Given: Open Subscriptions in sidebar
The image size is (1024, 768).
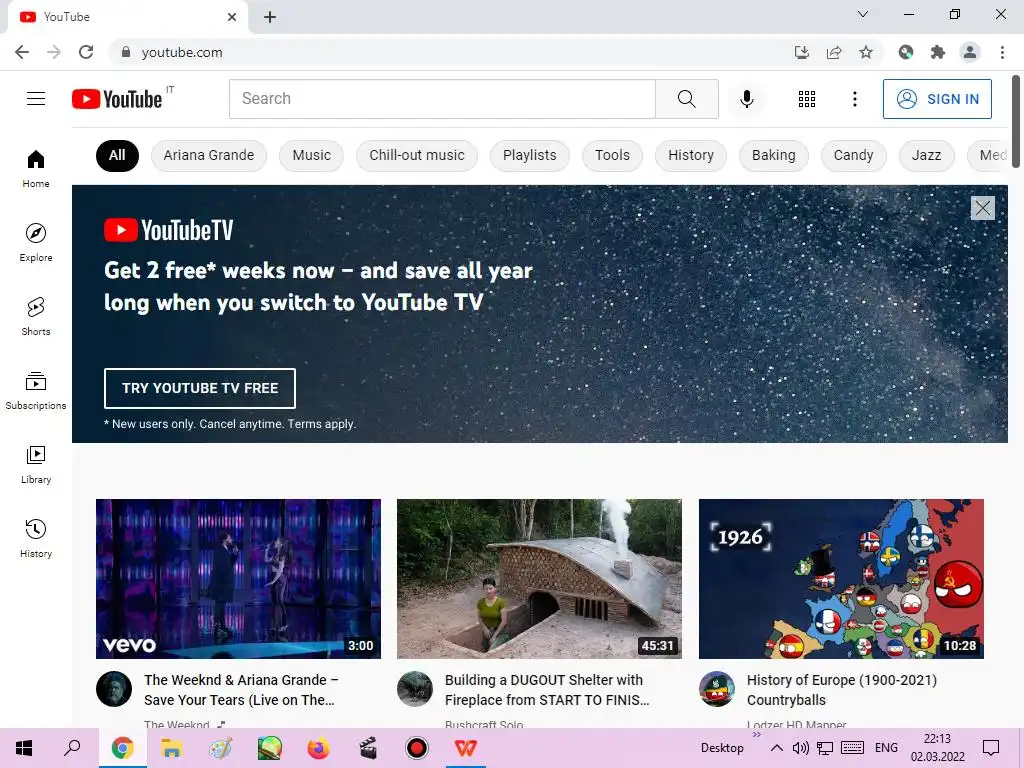Looking at the screenshot, I should [36, 390].
